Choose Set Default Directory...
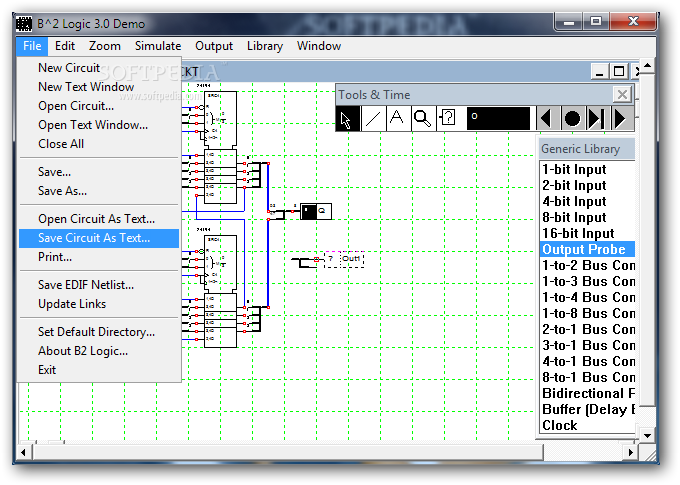The width and height of the screenshot is (680, 485). [99, 332]
